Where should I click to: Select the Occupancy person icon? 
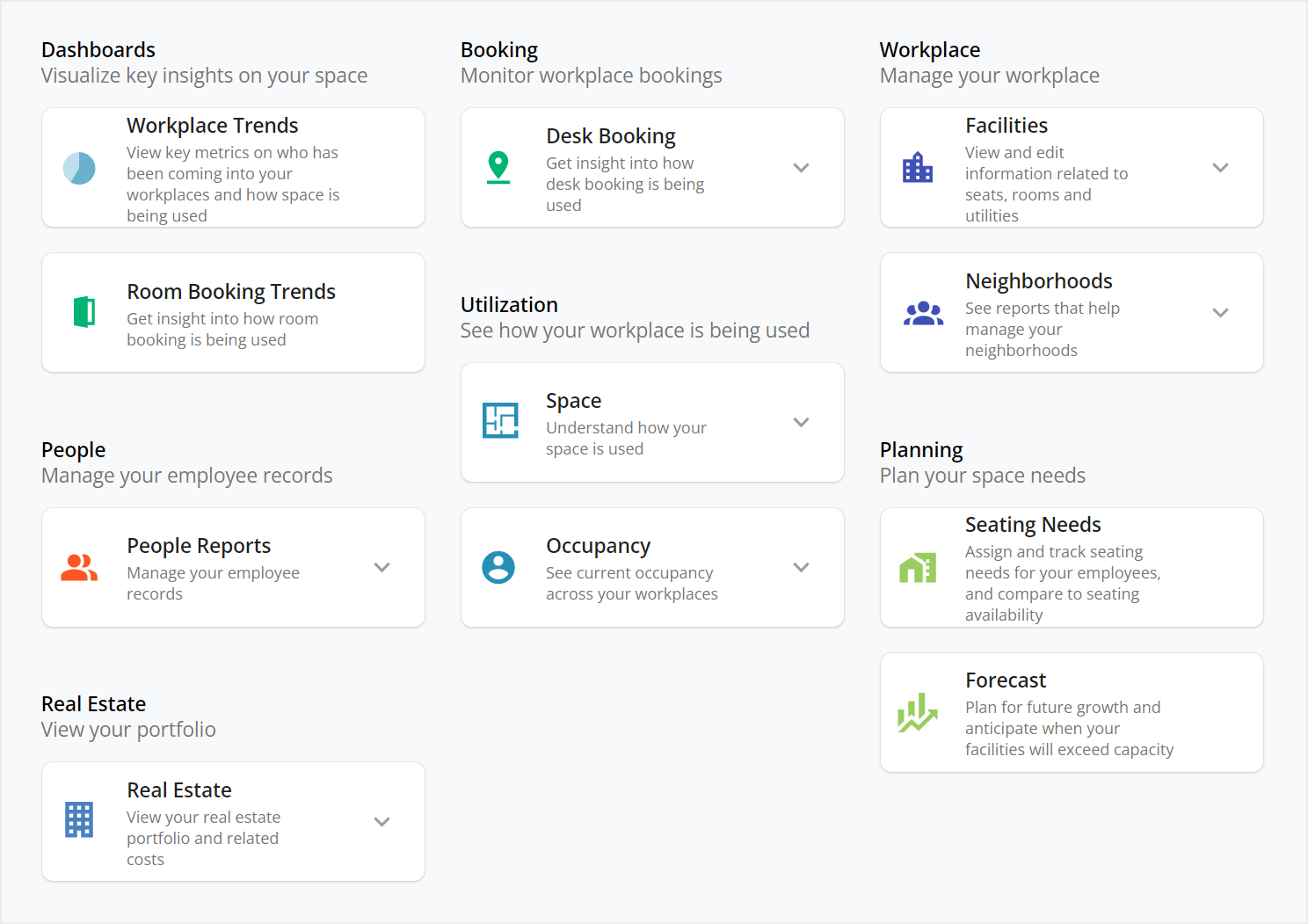[x=498, y=567]
